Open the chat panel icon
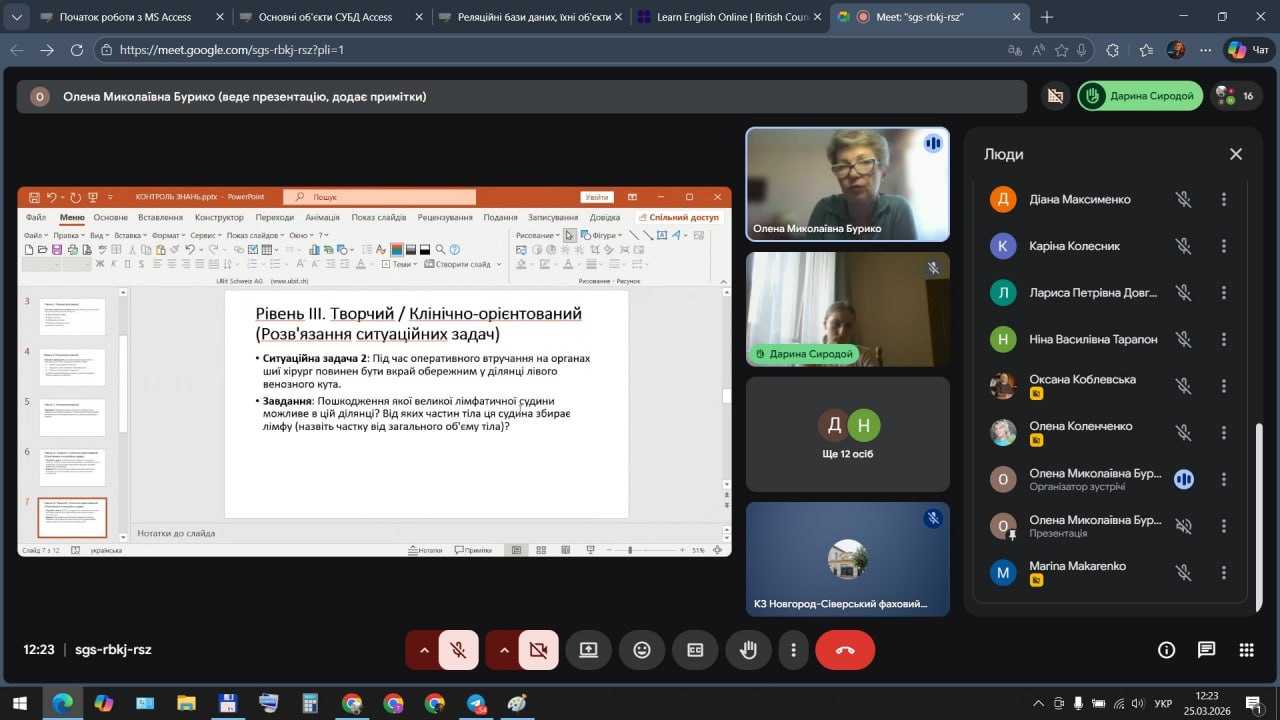 coord(1206,650)
